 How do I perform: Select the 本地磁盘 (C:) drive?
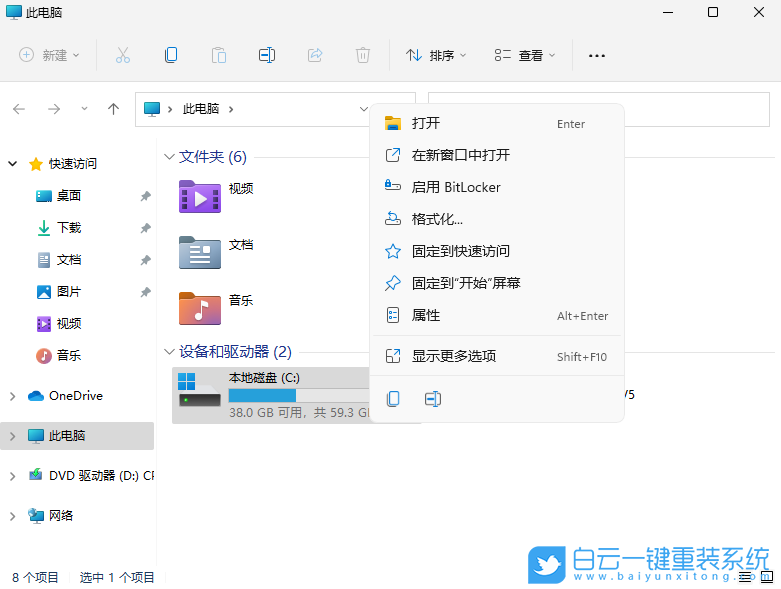tap(271, 396)
